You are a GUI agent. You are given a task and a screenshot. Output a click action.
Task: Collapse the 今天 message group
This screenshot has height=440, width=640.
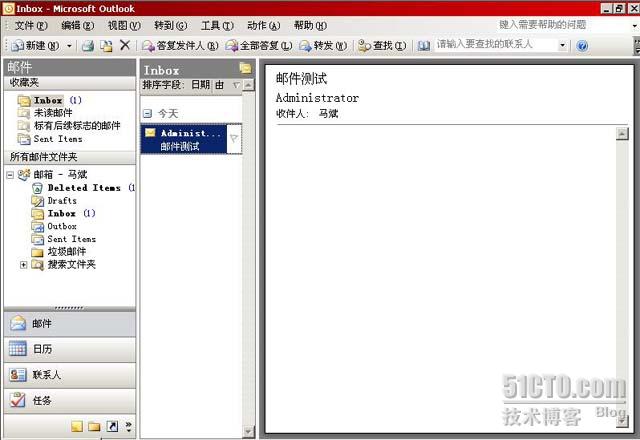(x=146, y=114)
